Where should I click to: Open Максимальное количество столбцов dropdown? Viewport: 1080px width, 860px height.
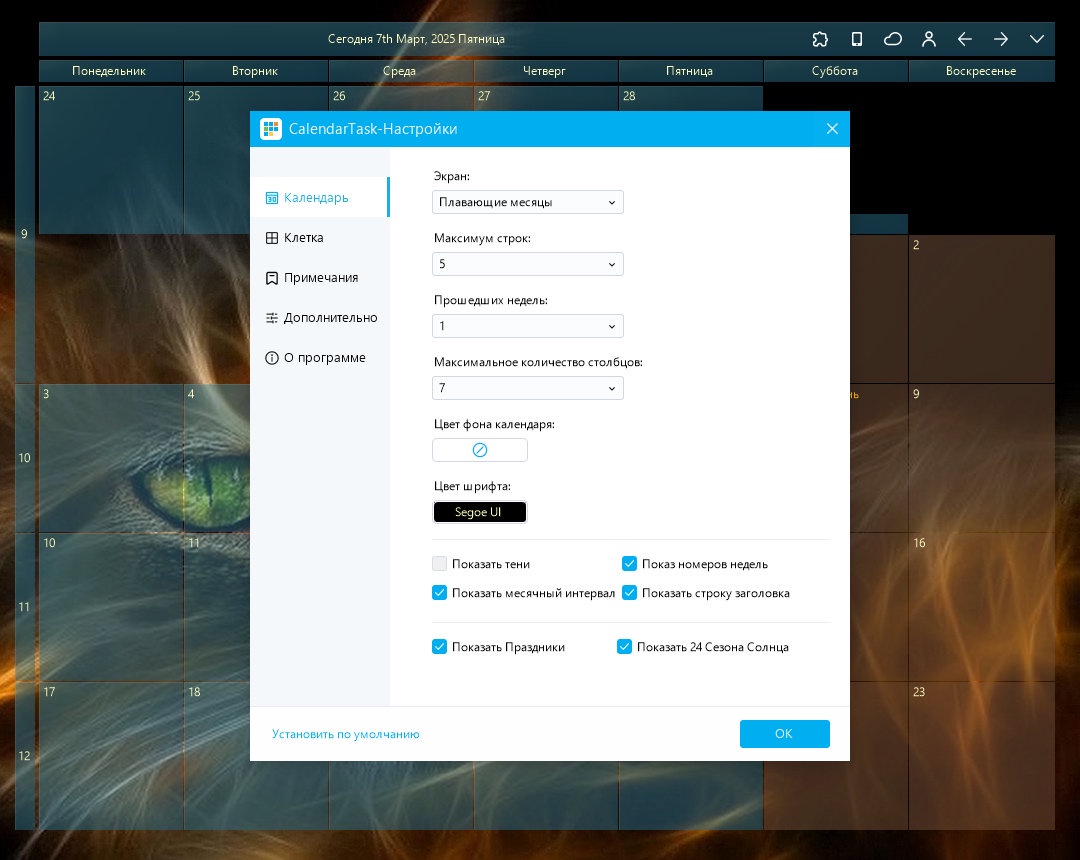click(528, 388)
